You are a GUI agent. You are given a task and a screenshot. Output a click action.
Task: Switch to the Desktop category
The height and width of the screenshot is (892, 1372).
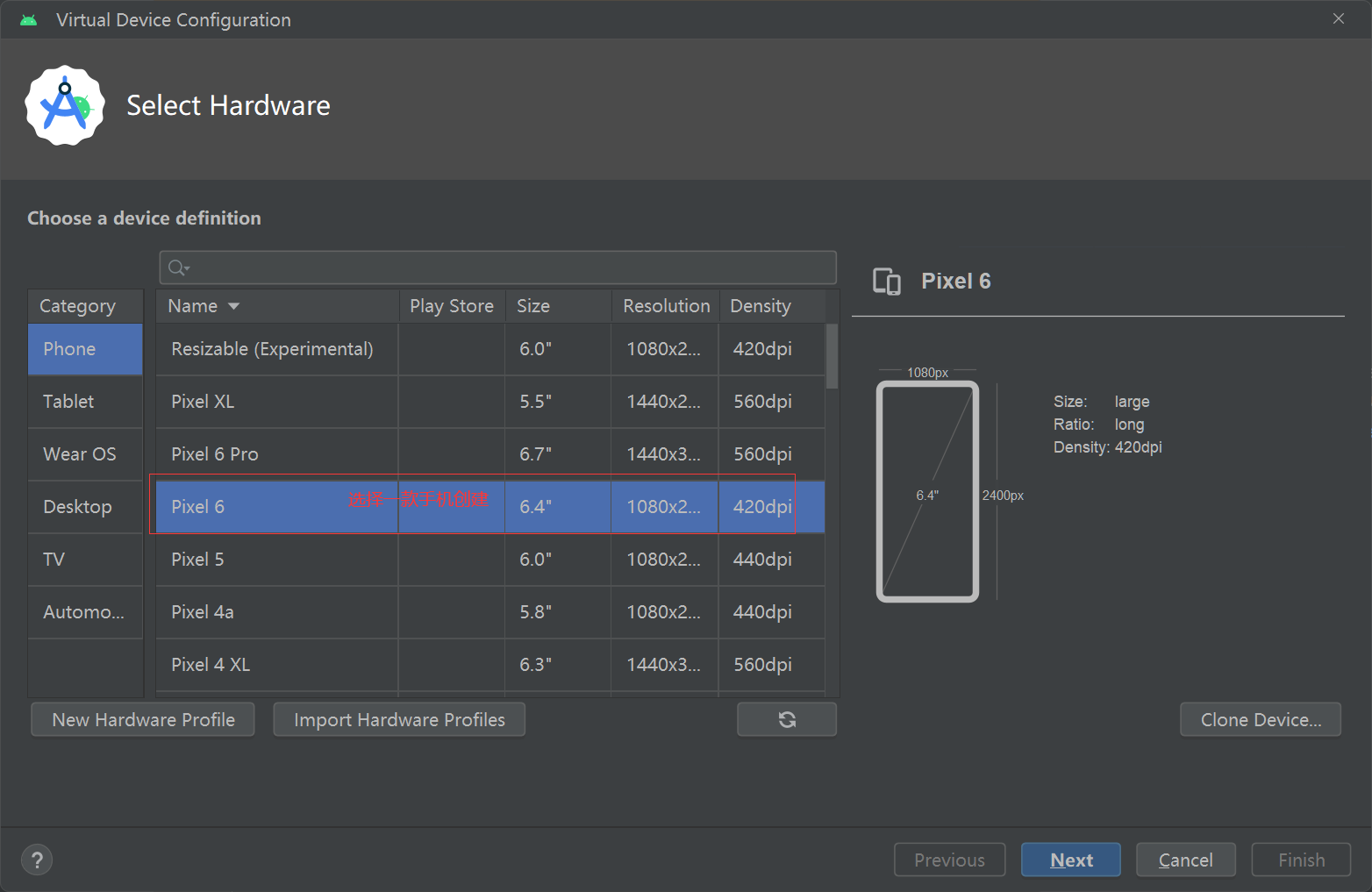click(x=85, y=507)
